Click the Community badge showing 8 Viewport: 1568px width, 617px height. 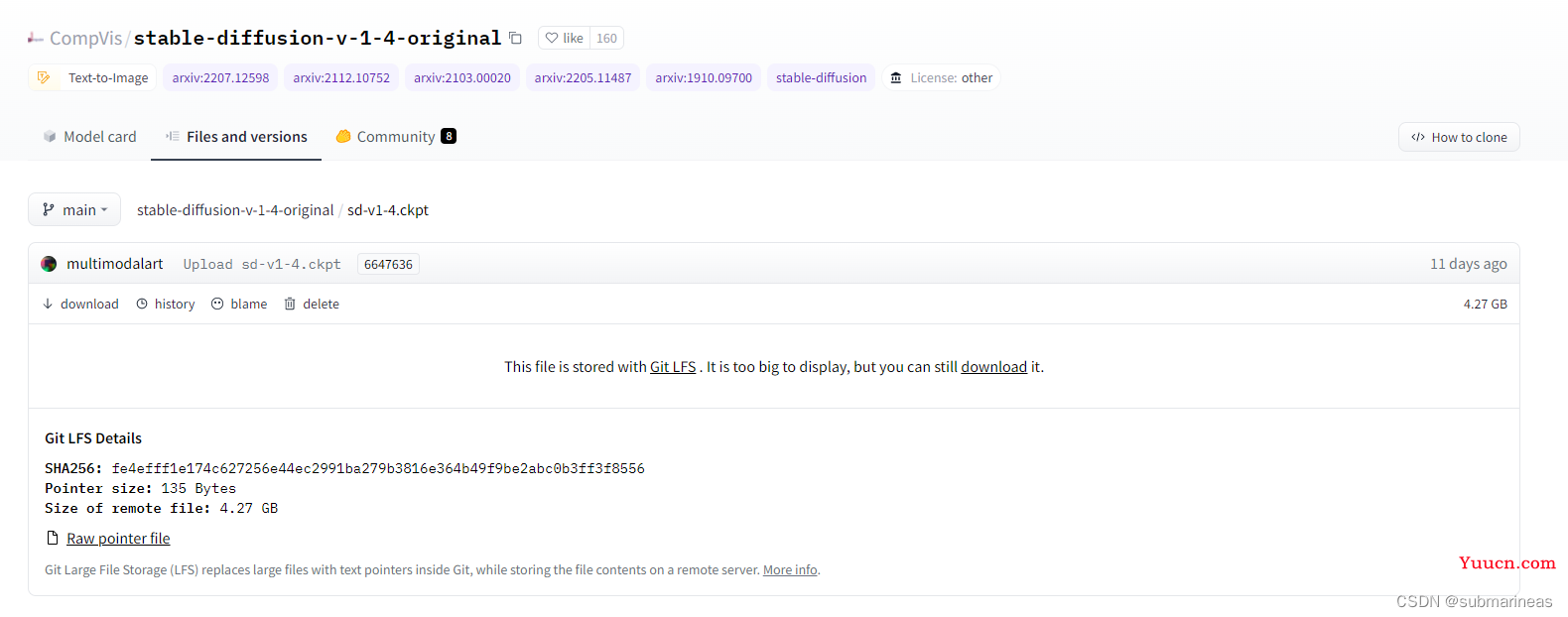pos(449,137)
